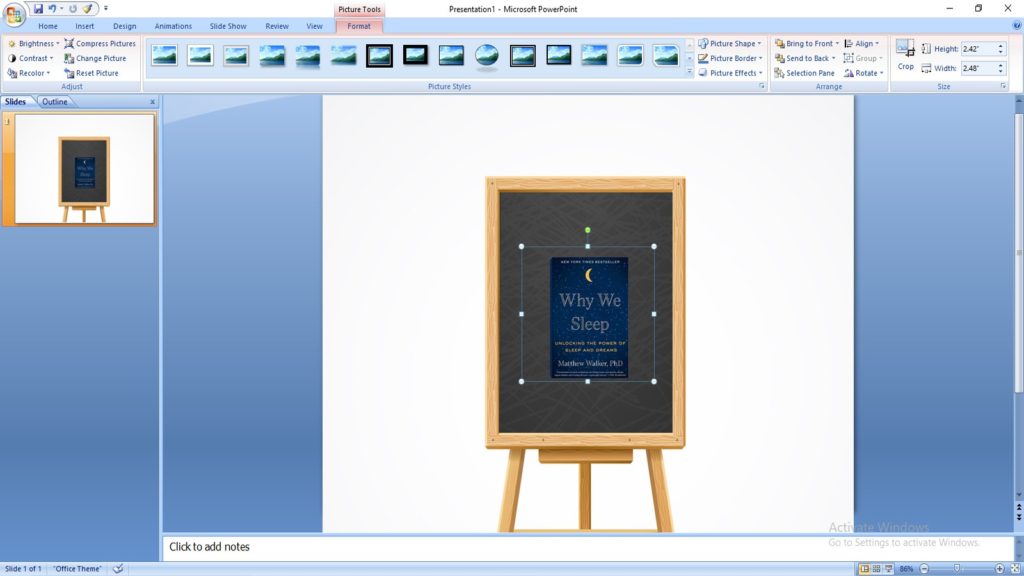1024x576 pixels.
Task: Start Slide Show from status bar
Action: click(888, 569)
